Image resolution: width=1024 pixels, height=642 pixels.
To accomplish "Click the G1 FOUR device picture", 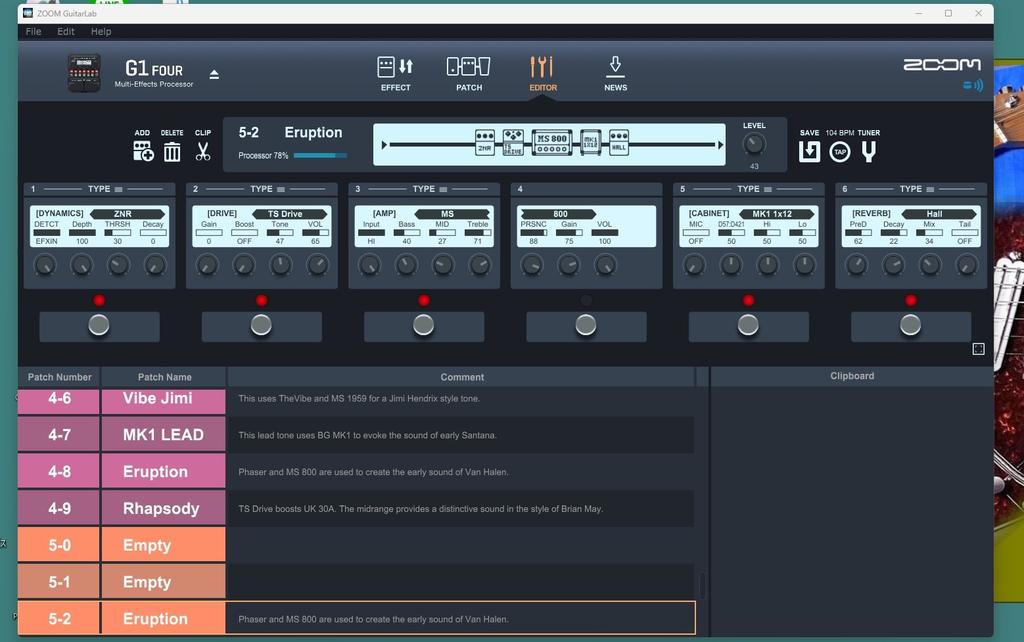I will coord(84,72).
